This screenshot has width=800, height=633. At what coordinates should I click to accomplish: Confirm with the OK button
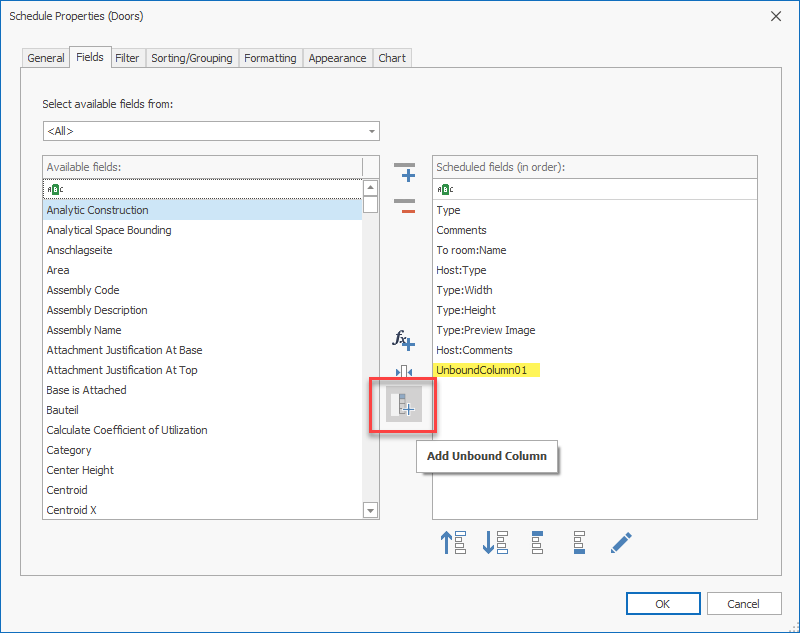[663, 604]
